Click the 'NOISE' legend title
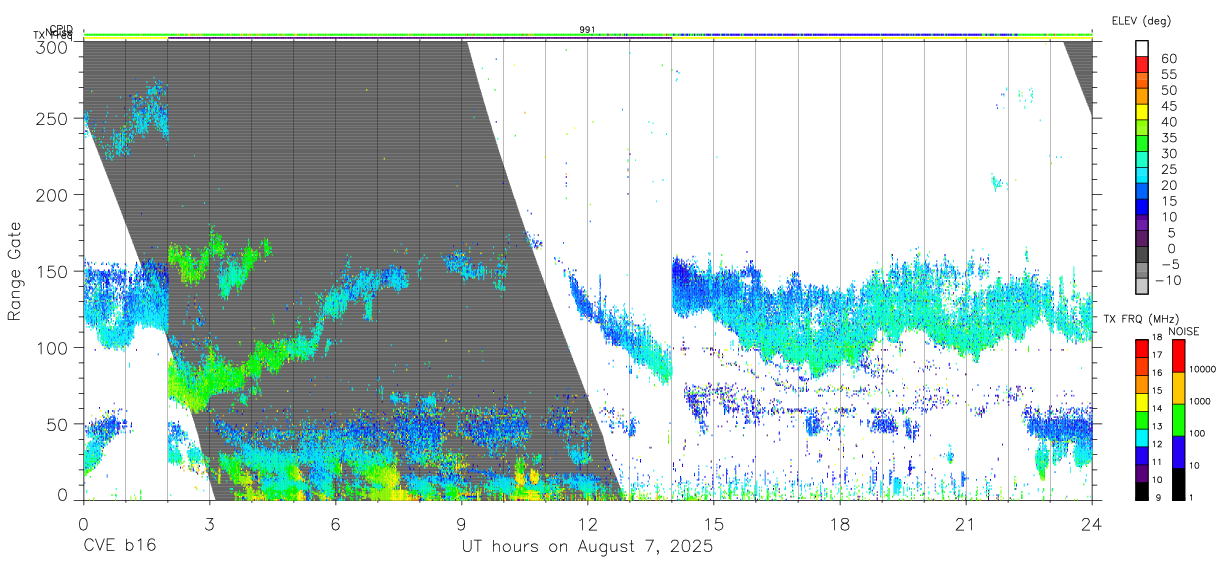This screenshot has width=1228, height=567. (x=1182, y=331)
